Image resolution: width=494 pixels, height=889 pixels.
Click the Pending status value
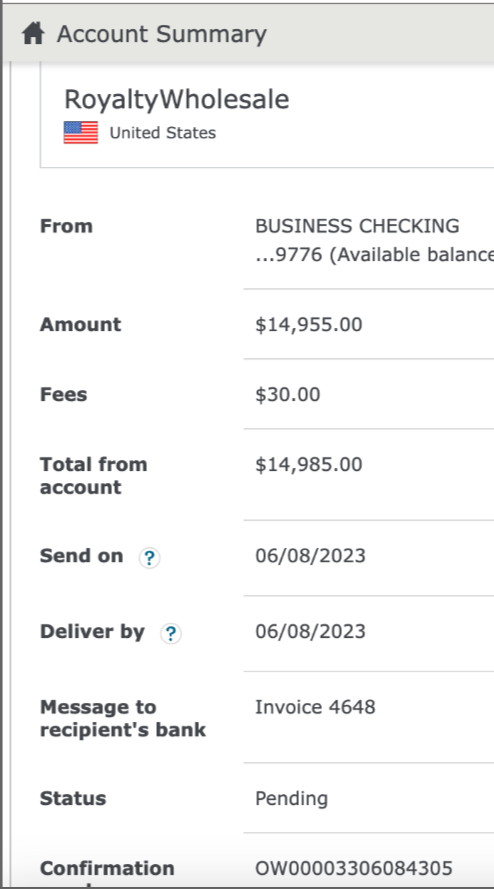point(292,799)
